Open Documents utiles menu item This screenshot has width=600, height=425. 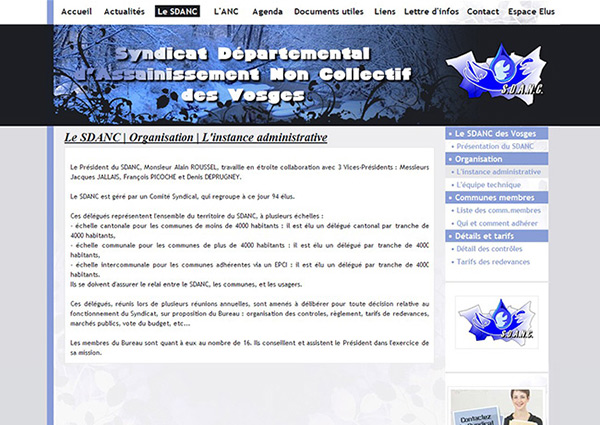(x=329, y=11)
